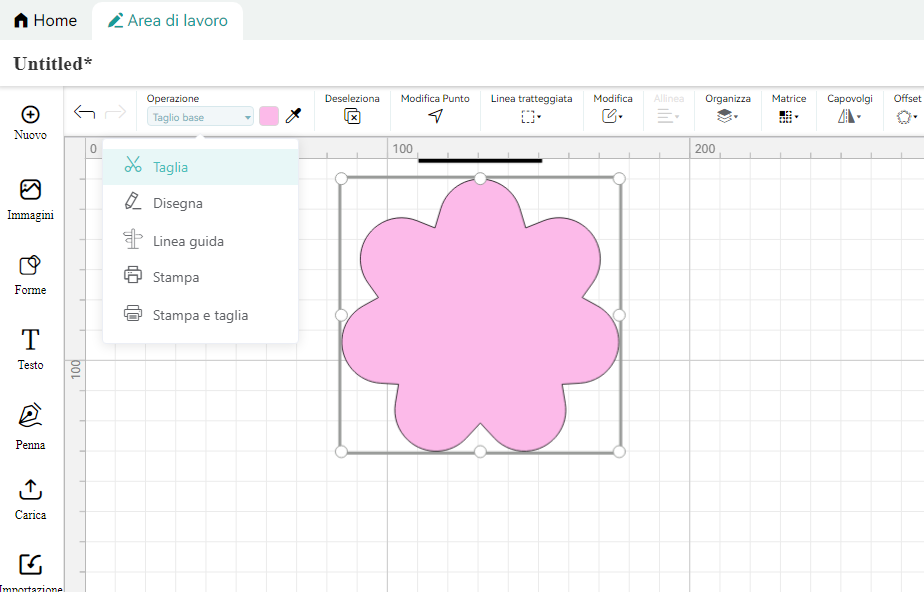Choose Disegna from the operation menu
The image size is (924, 592).
pos(178,203)
